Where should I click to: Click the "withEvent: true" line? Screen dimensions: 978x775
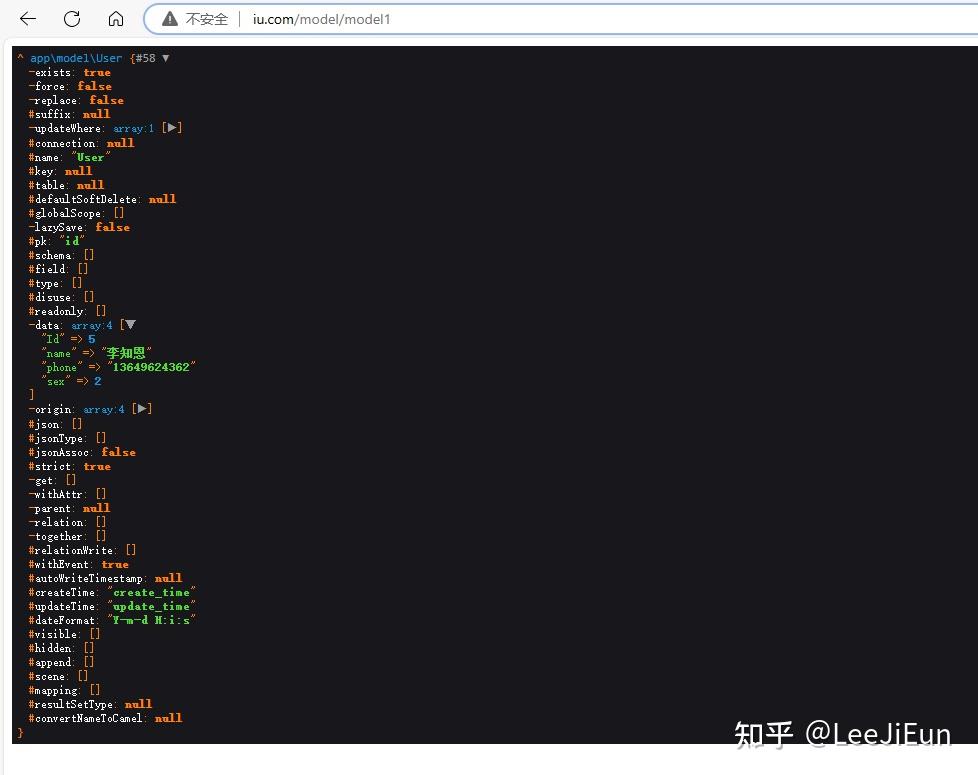[x=79, y=564]
